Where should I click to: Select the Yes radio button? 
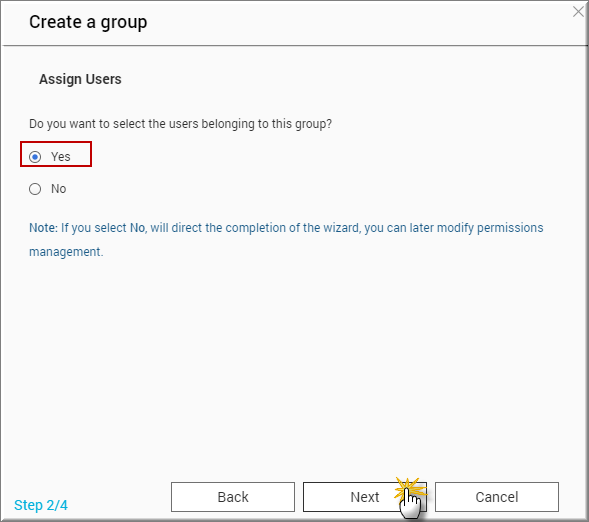35,157
